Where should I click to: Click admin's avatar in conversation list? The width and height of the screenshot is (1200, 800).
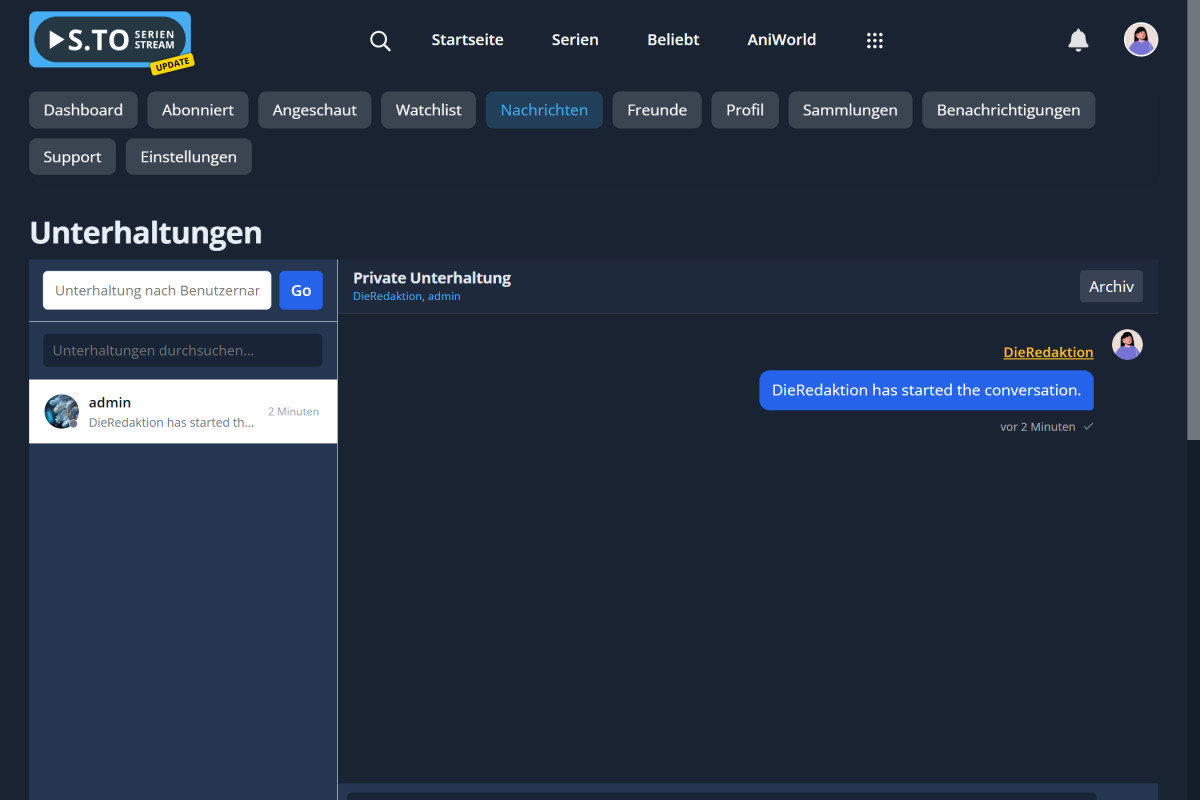coord(61,411)
